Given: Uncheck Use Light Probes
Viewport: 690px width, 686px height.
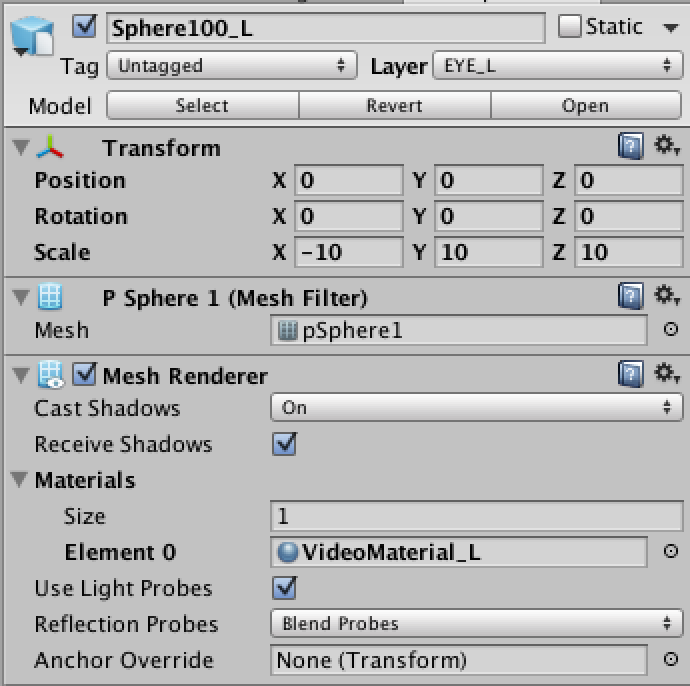Looking at the screenshot, I should [x=284, y=588].
